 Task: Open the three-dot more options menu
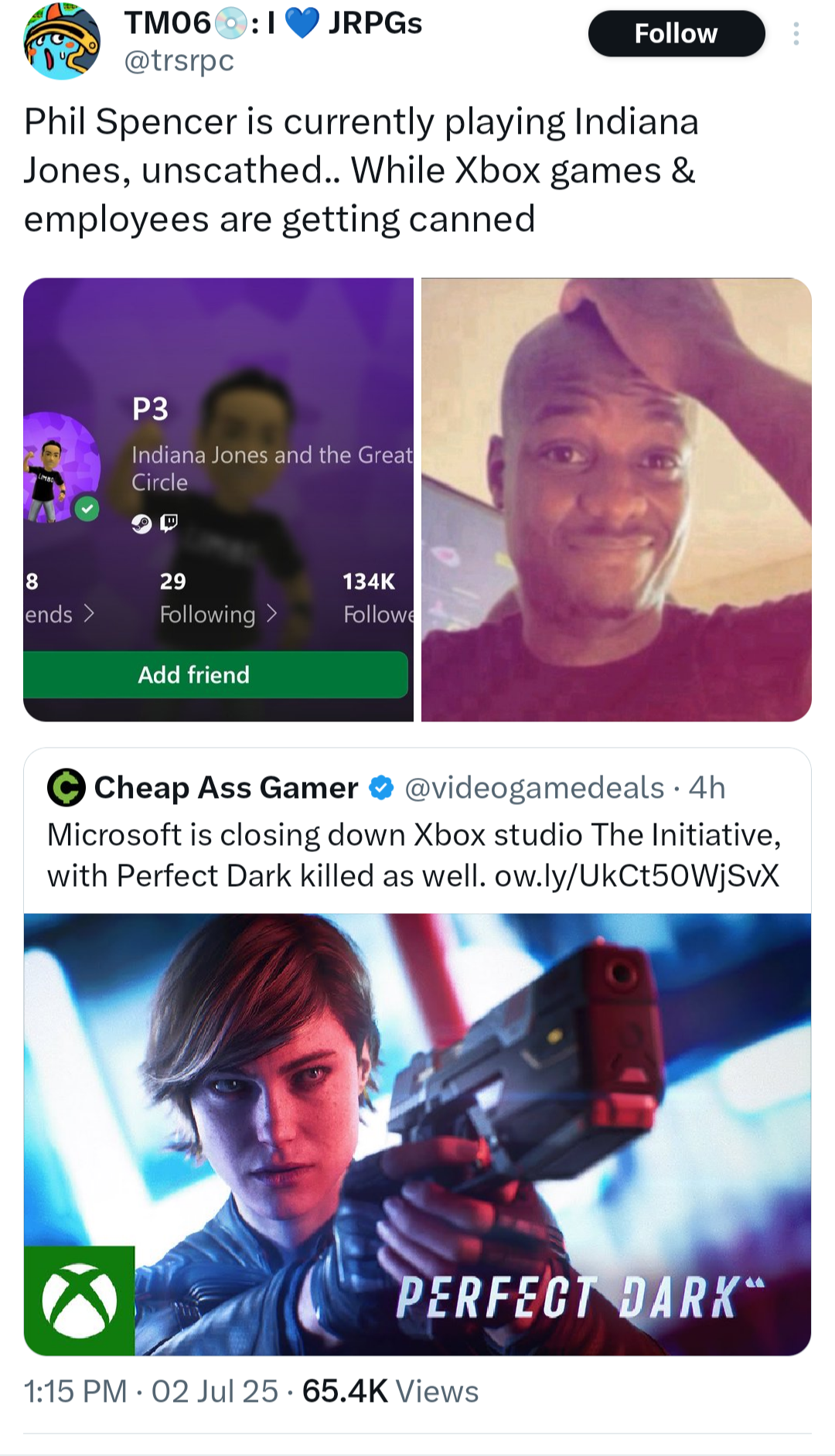click(796, 34)
